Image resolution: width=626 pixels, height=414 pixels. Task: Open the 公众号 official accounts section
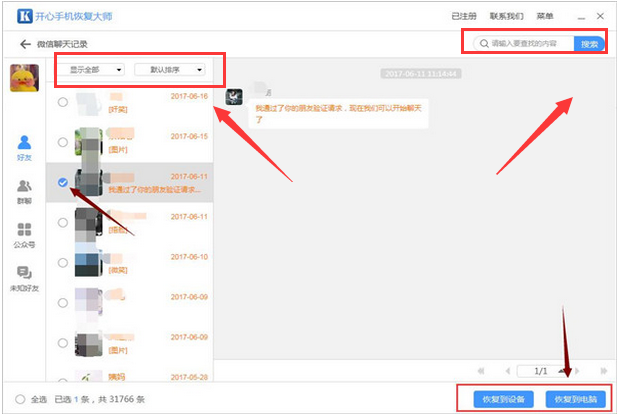(24, 236)
